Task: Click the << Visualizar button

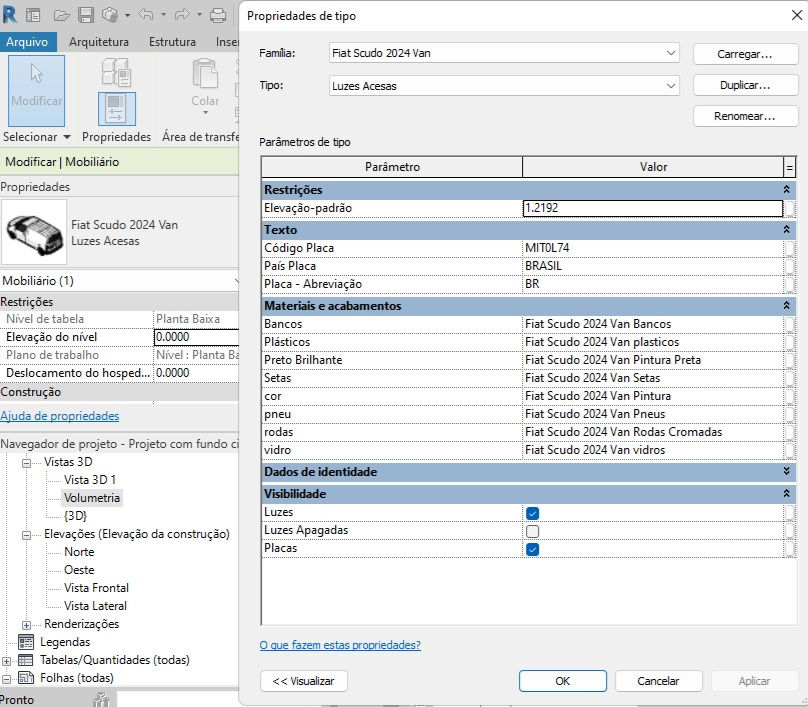Action: click(x=304, y=681)
